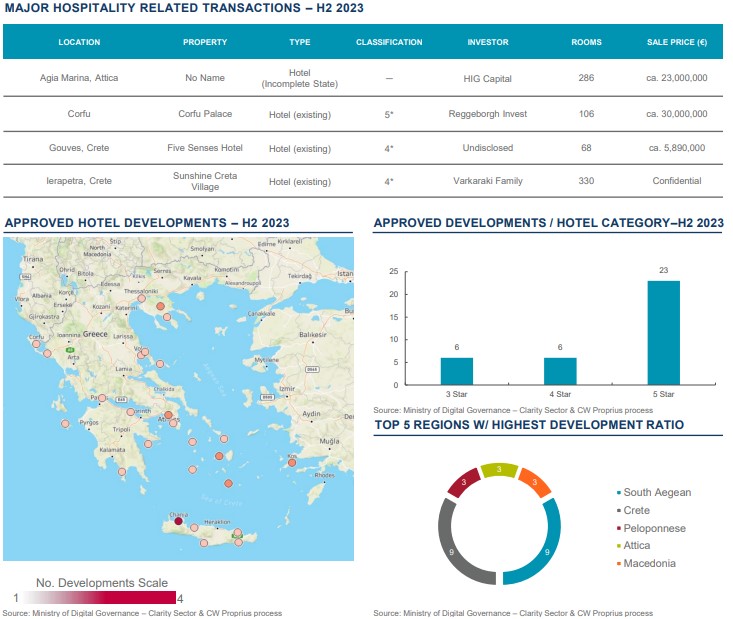This screenshot has width=733, height=619.
Task: Click the SALE PRICE (€) column header
Action: coord(676,43)
